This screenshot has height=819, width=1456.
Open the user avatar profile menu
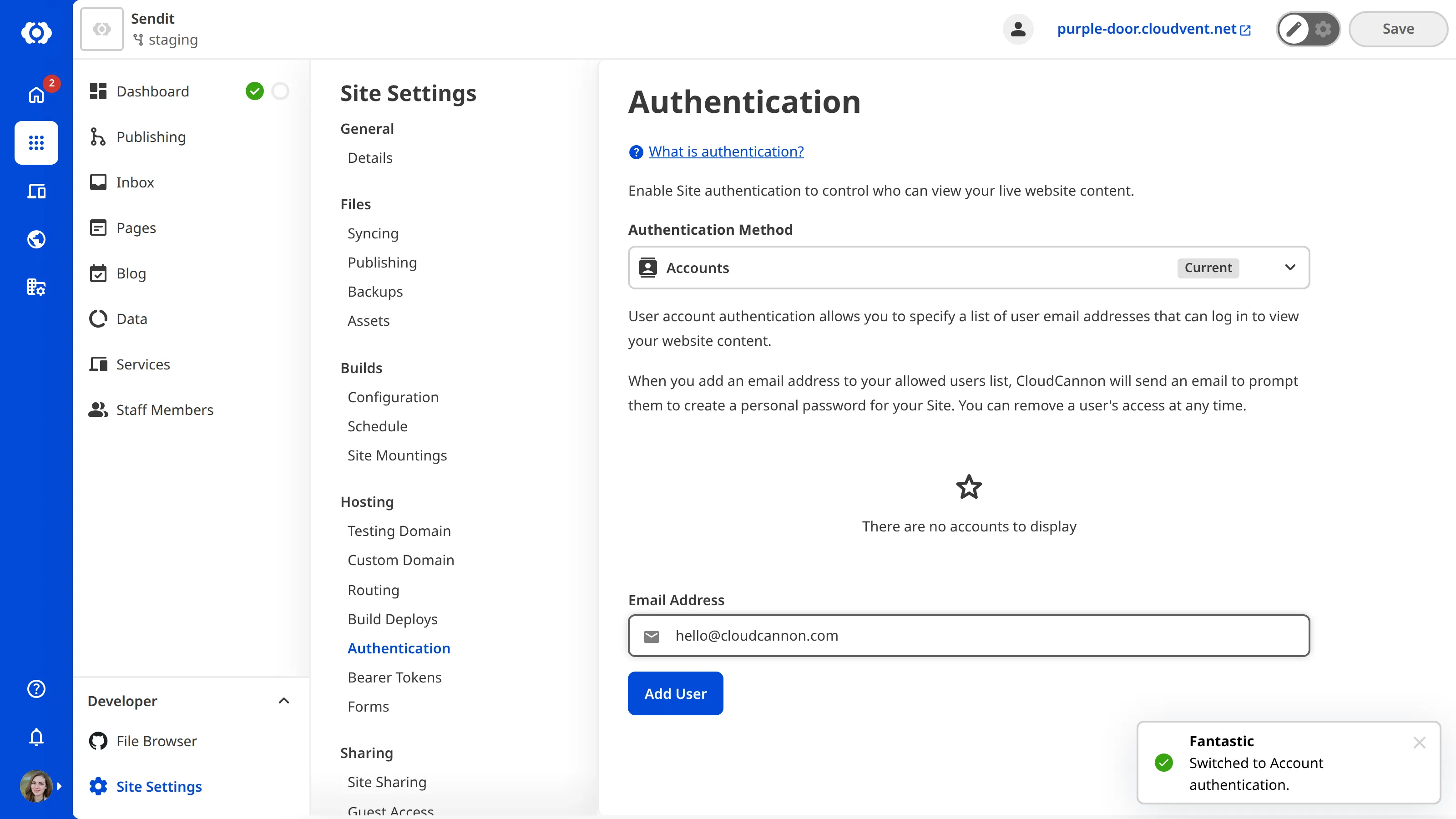click(x=36, y=786)
